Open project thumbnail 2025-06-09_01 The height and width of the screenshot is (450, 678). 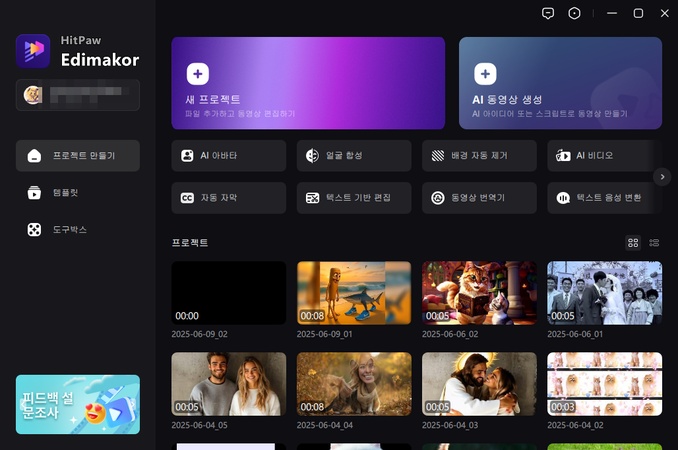click(354, 293)
